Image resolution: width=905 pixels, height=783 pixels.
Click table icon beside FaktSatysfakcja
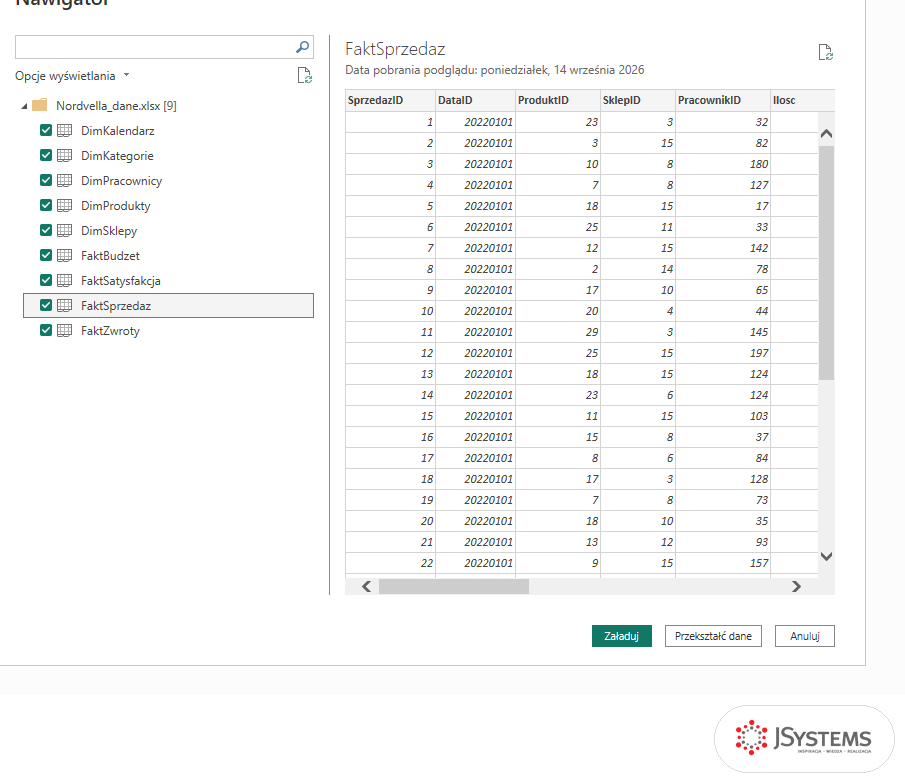coord(65,280)
